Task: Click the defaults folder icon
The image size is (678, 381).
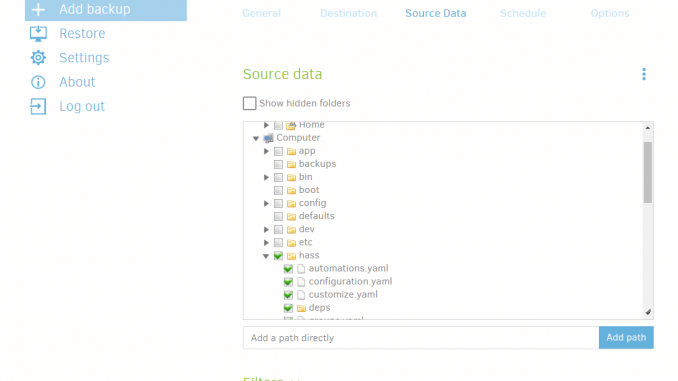Action: [x=291, y=216]
